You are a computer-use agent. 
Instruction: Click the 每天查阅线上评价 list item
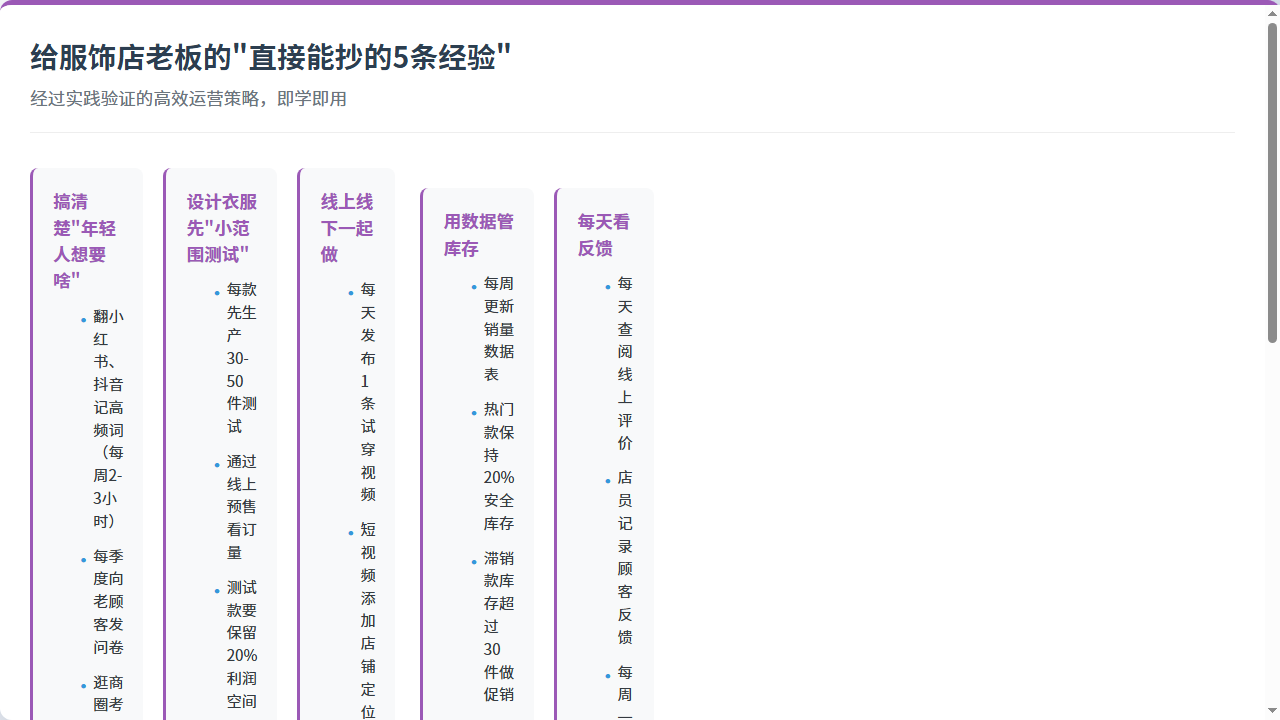[625, 363]
